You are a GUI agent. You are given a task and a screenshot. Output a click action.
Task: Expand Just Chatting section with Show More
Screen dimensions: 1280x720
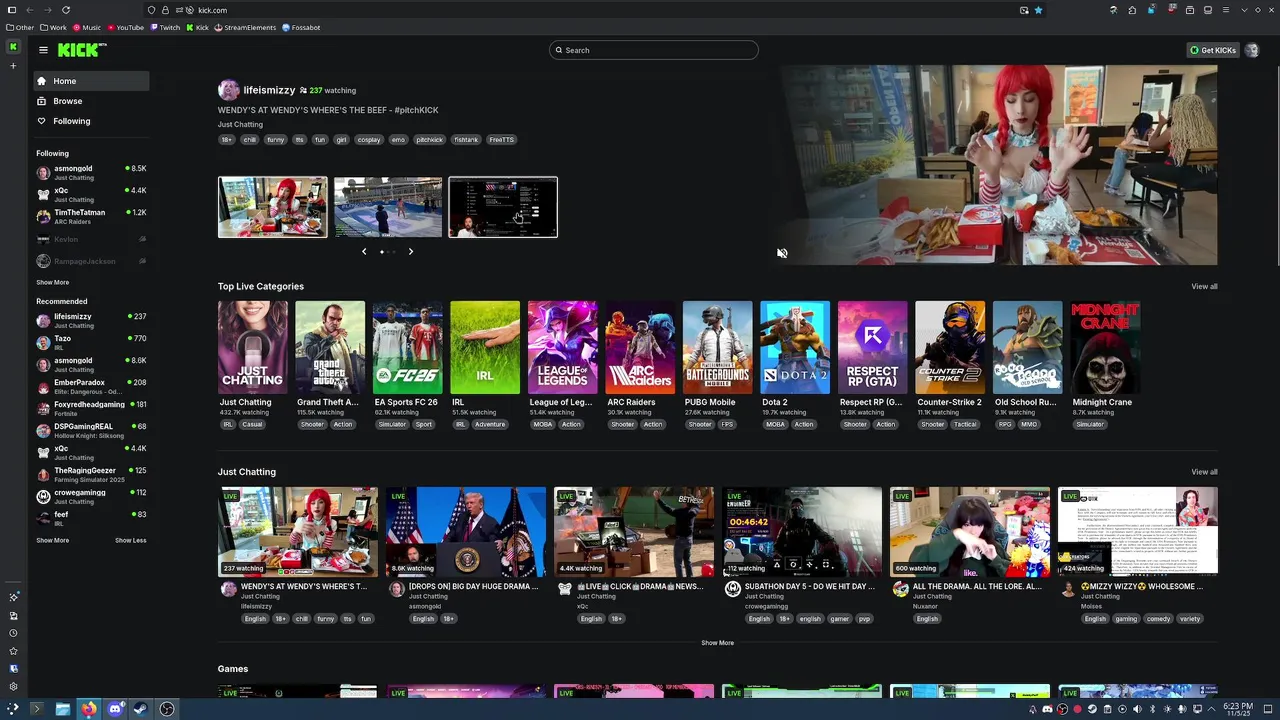[717, 643]
